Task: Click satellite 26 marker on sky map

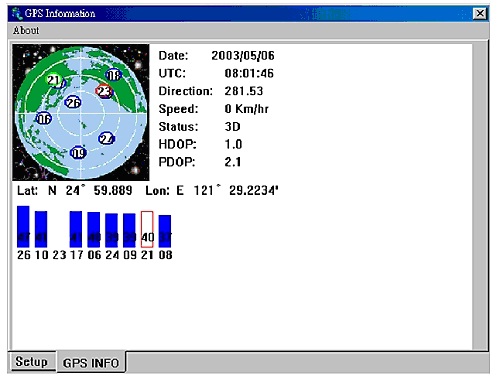Action: (73, 102)
